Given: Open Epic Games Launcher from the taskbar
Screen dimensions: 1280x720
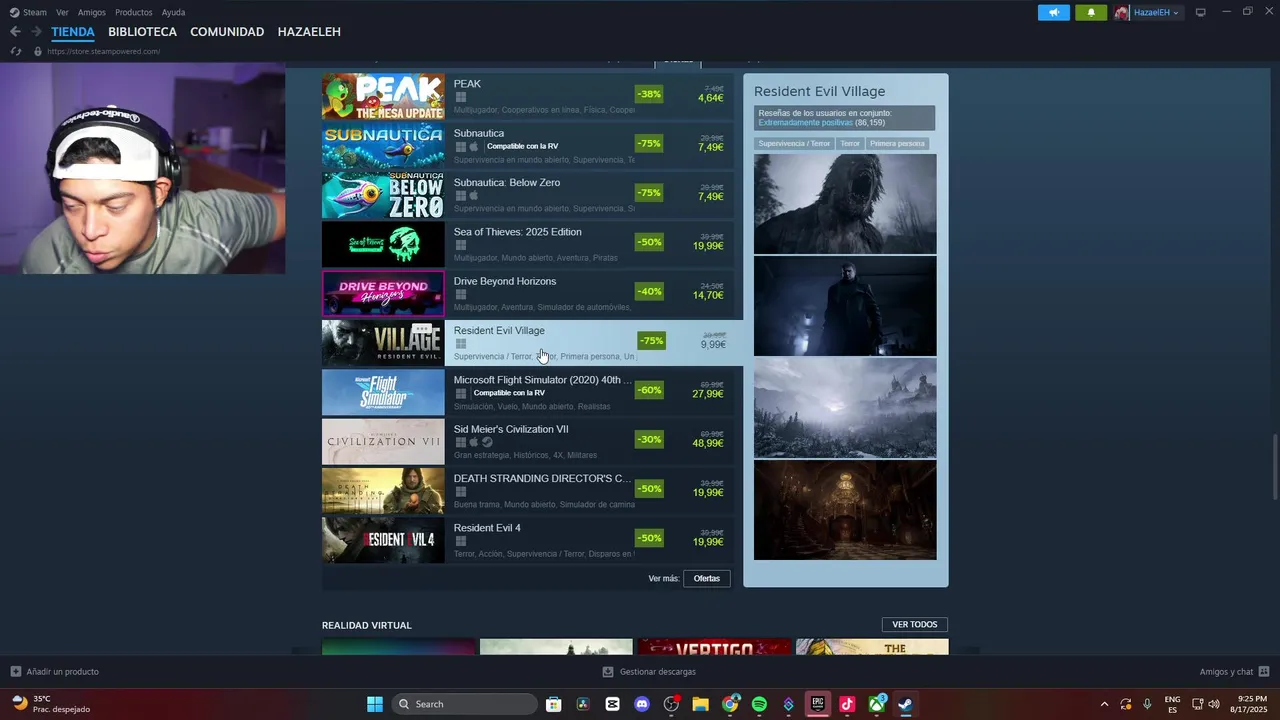Looking at the screenshot, I should [818, 704].
